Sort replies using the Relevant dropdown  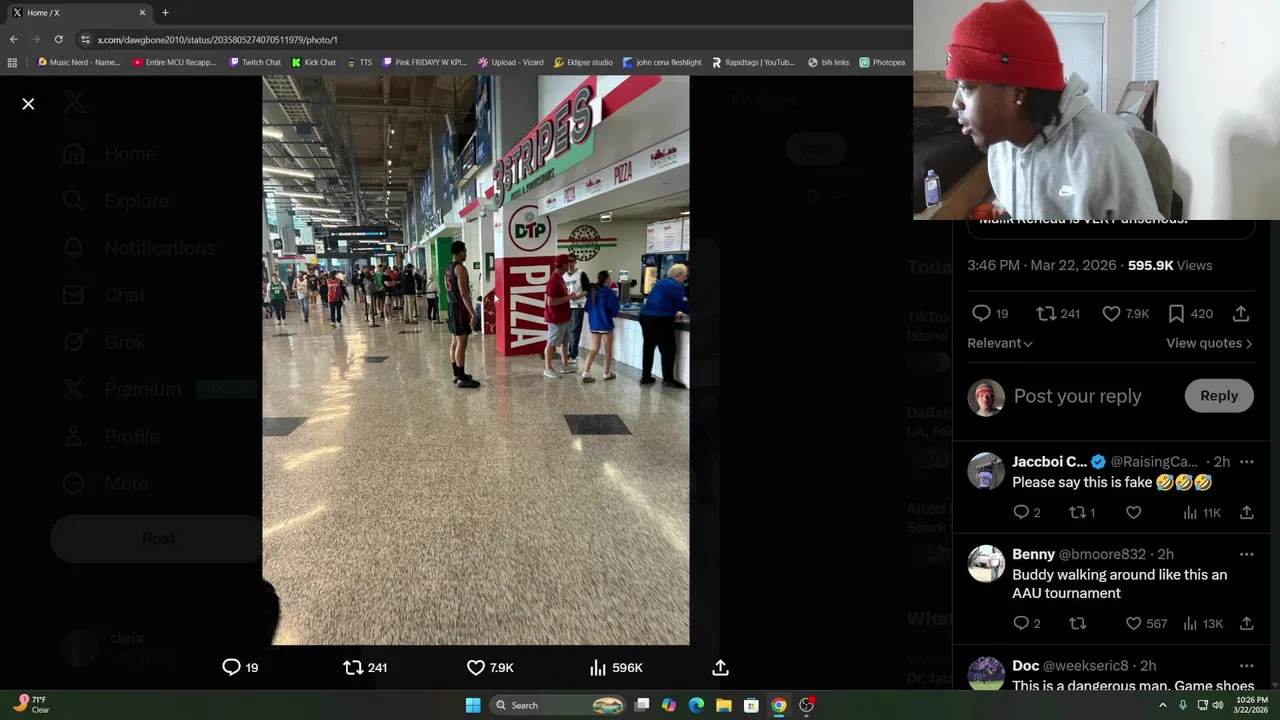click(x=1000, y=343)
